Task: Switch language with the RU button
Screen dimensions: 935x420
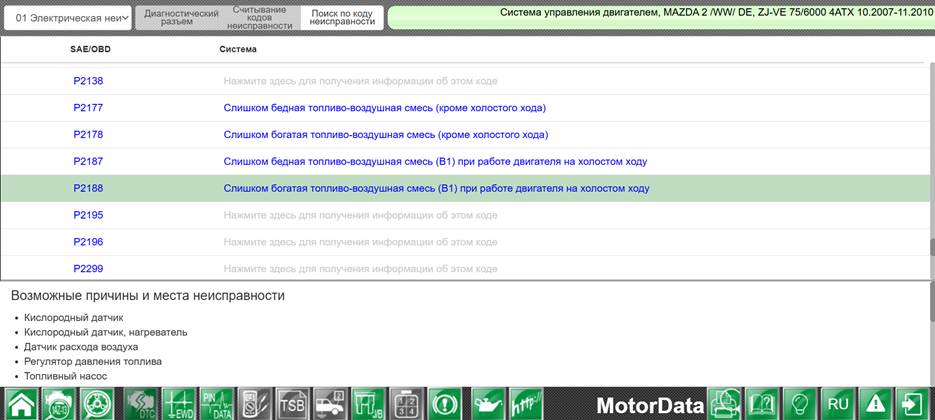Action: (x=838, y=403)
